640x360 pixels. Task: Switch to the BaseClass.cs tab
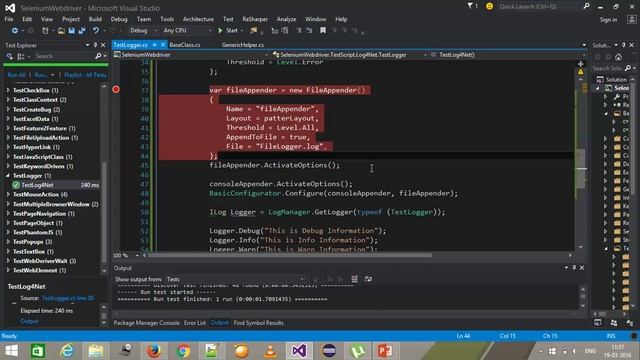point(185,45)
